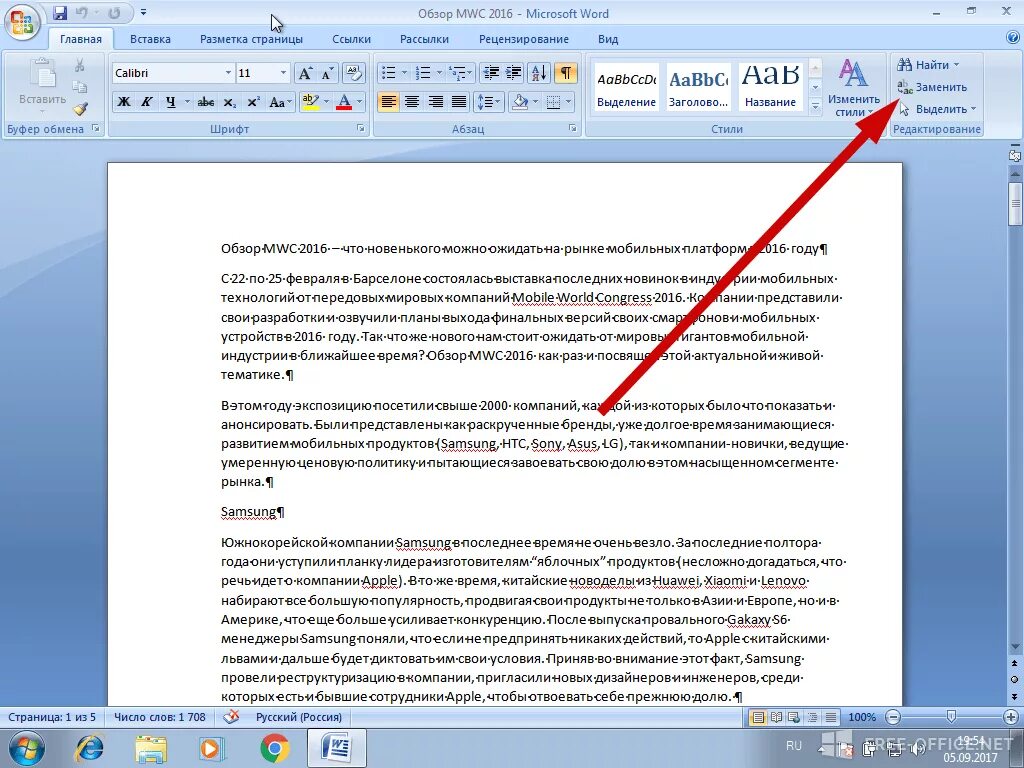Open the Буфер обмена dialog launcher
Viewport: 1024px width, 768px height.
tap(95, 129)
